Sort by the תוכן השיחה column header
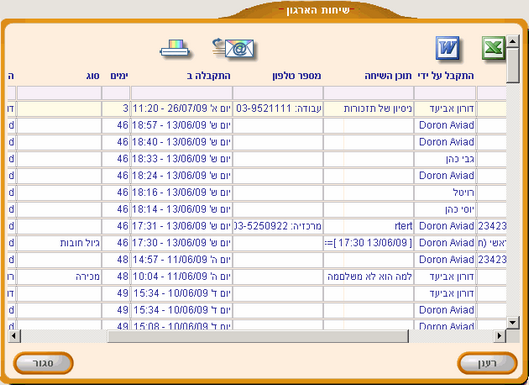 pos(388,76)
